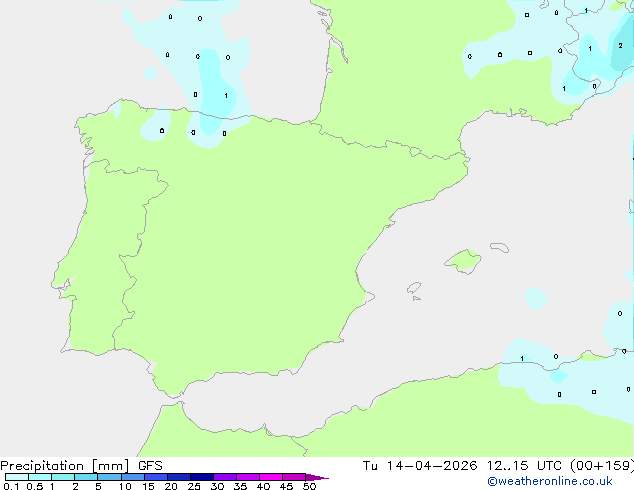This screenshot has height=490, width=634.
Task: Click the legend label "25"
Action: (x=194, y=486)
